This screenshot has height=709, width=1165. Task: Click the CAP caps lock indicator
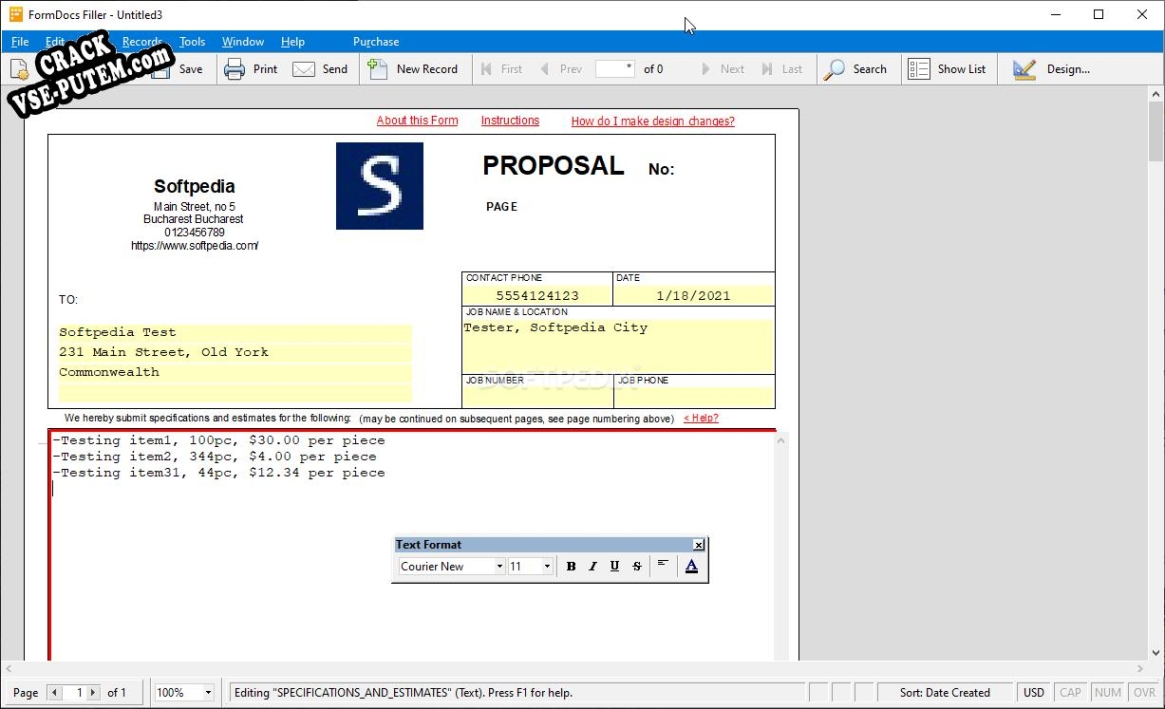(x=1070, y=693)
